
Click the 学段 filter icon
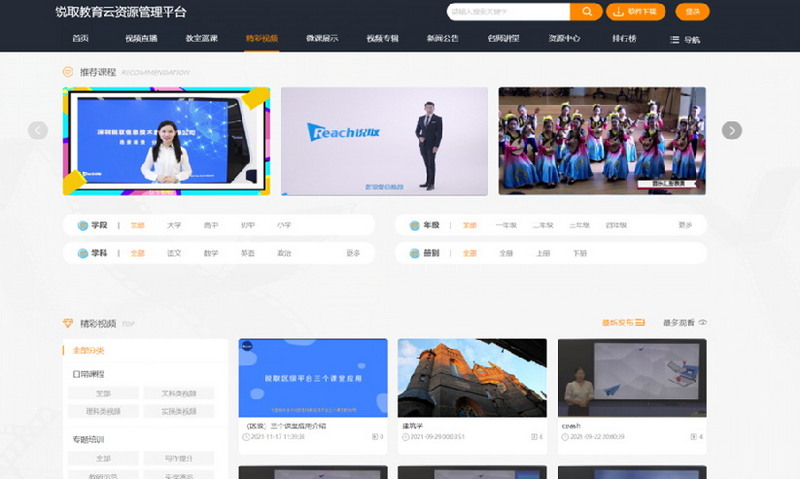tap(83, 225)
